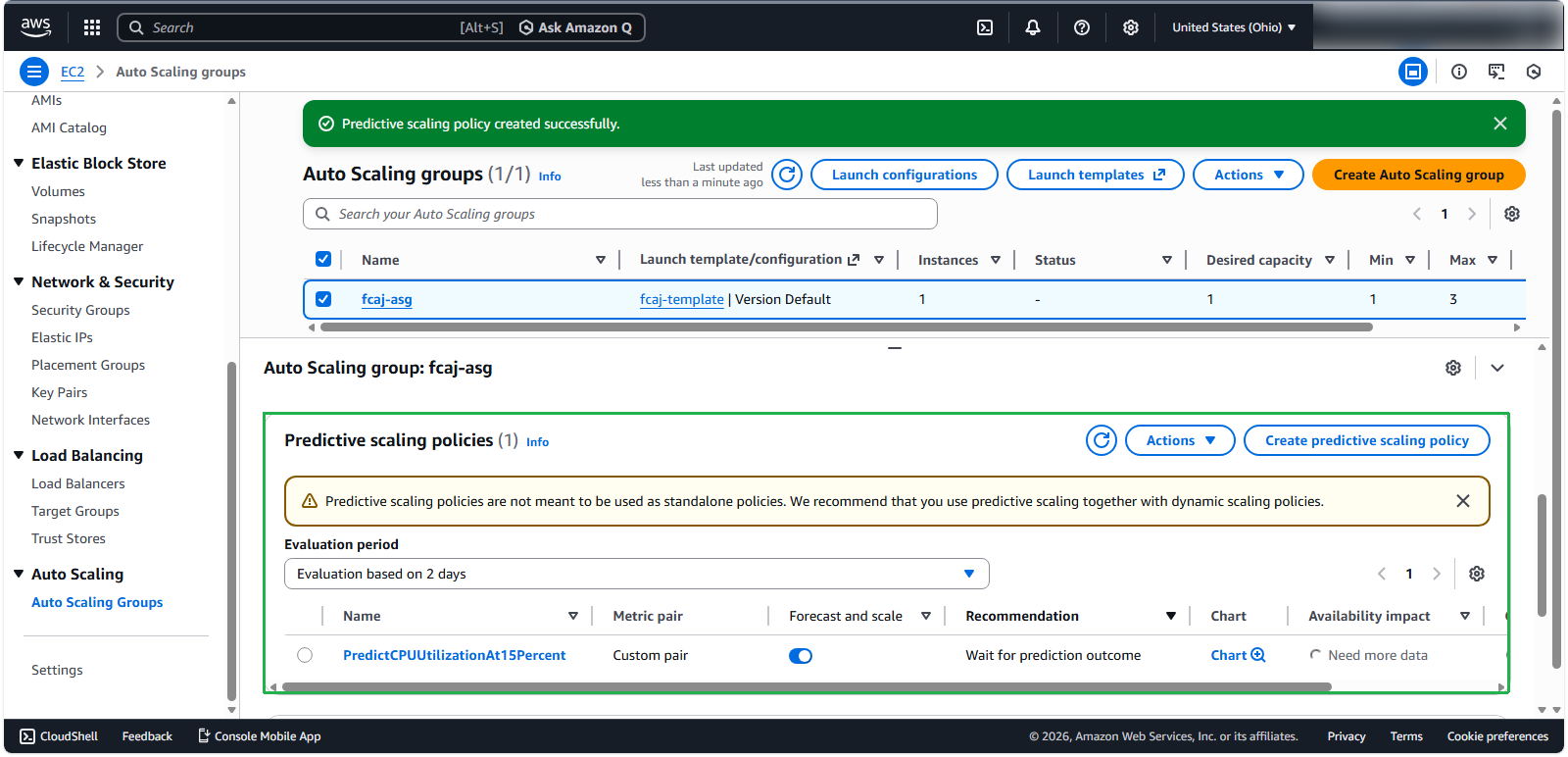The image size is (1568, 757).
Task: Open the Evaluation period dropdown
Action: 637,574
